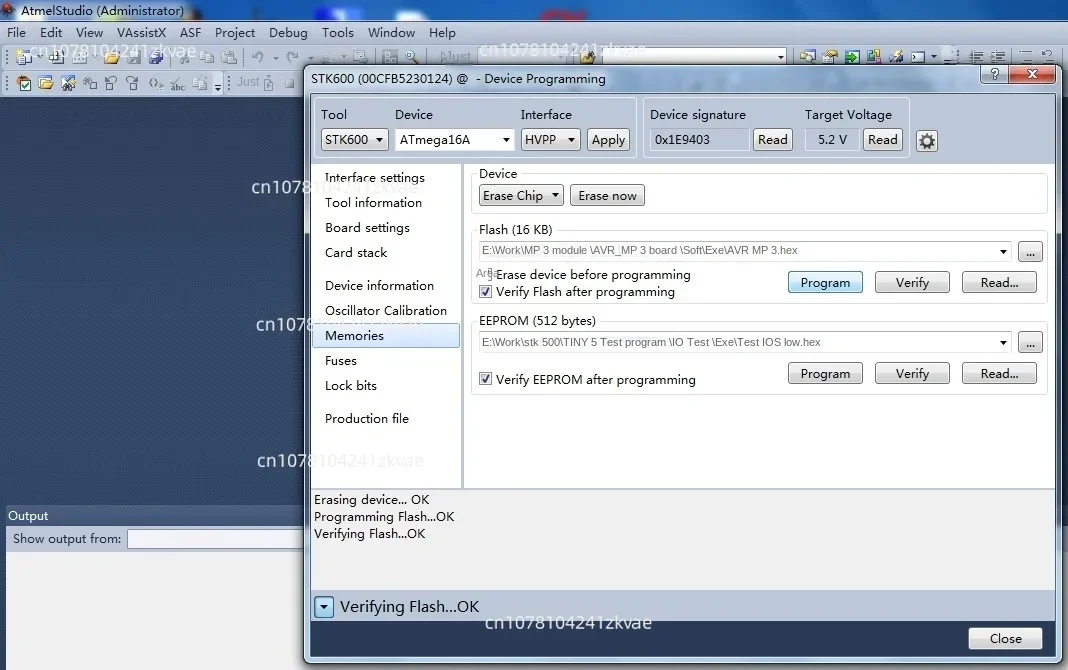Click the Flash Program button
The height and width of the screenshot is (670, 1068).
click(x=825, y=283)
